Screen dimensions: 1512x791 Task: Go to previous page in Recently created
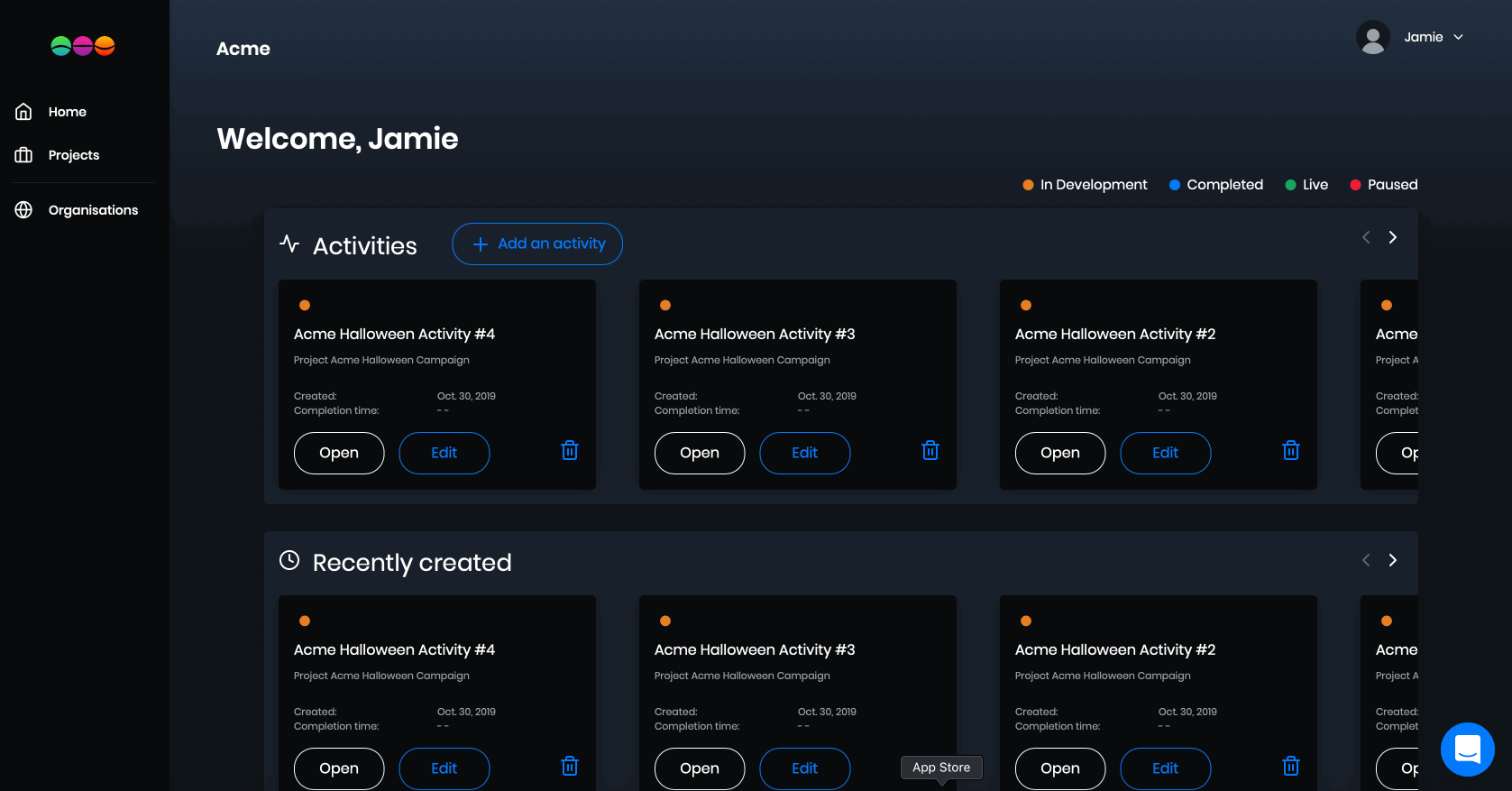1366,560
